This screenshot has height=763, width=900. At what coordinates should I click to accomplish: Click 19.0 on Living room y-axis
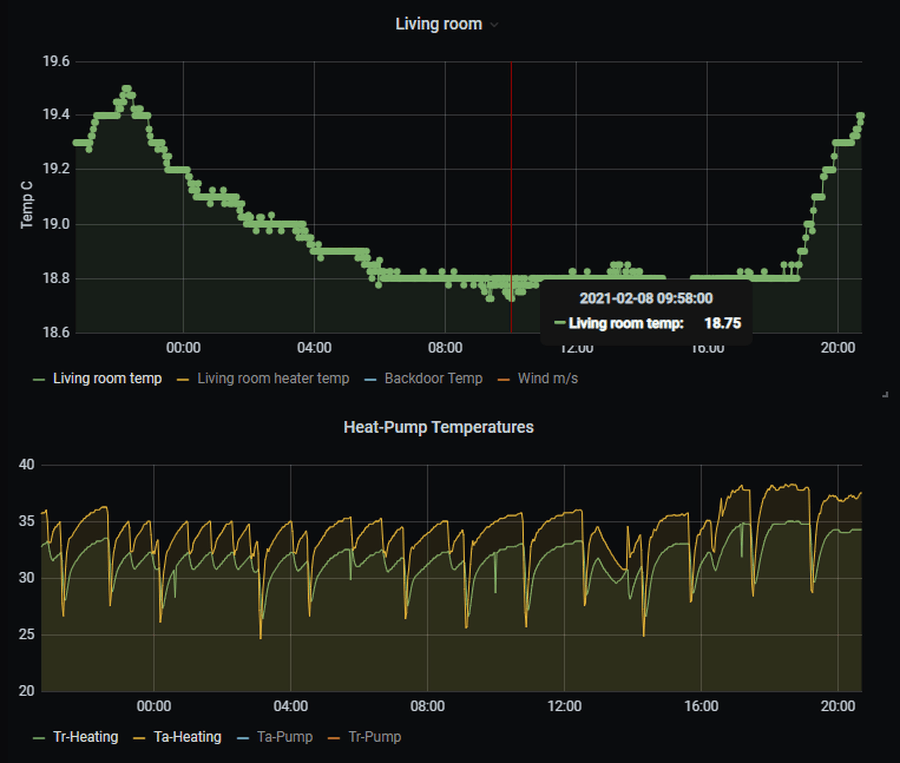click(56, 224)
